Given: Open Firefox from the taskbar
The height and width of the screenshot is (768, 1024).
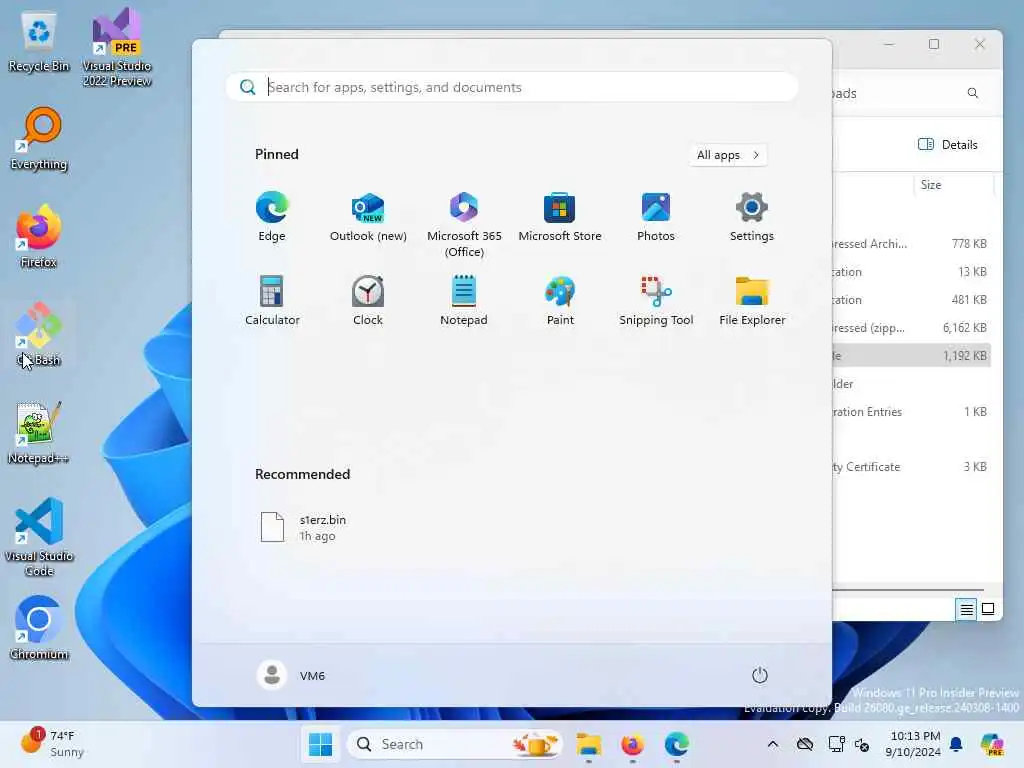Looking at the screenshot, I should pyautogui.click(x=632, y=744).
